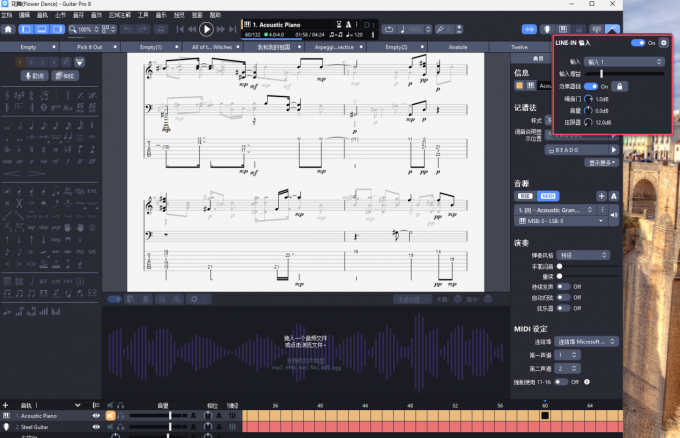Screen dimensions: 680x438
Task: Click the lock icon beside effects chain
Action: point(620,87)
